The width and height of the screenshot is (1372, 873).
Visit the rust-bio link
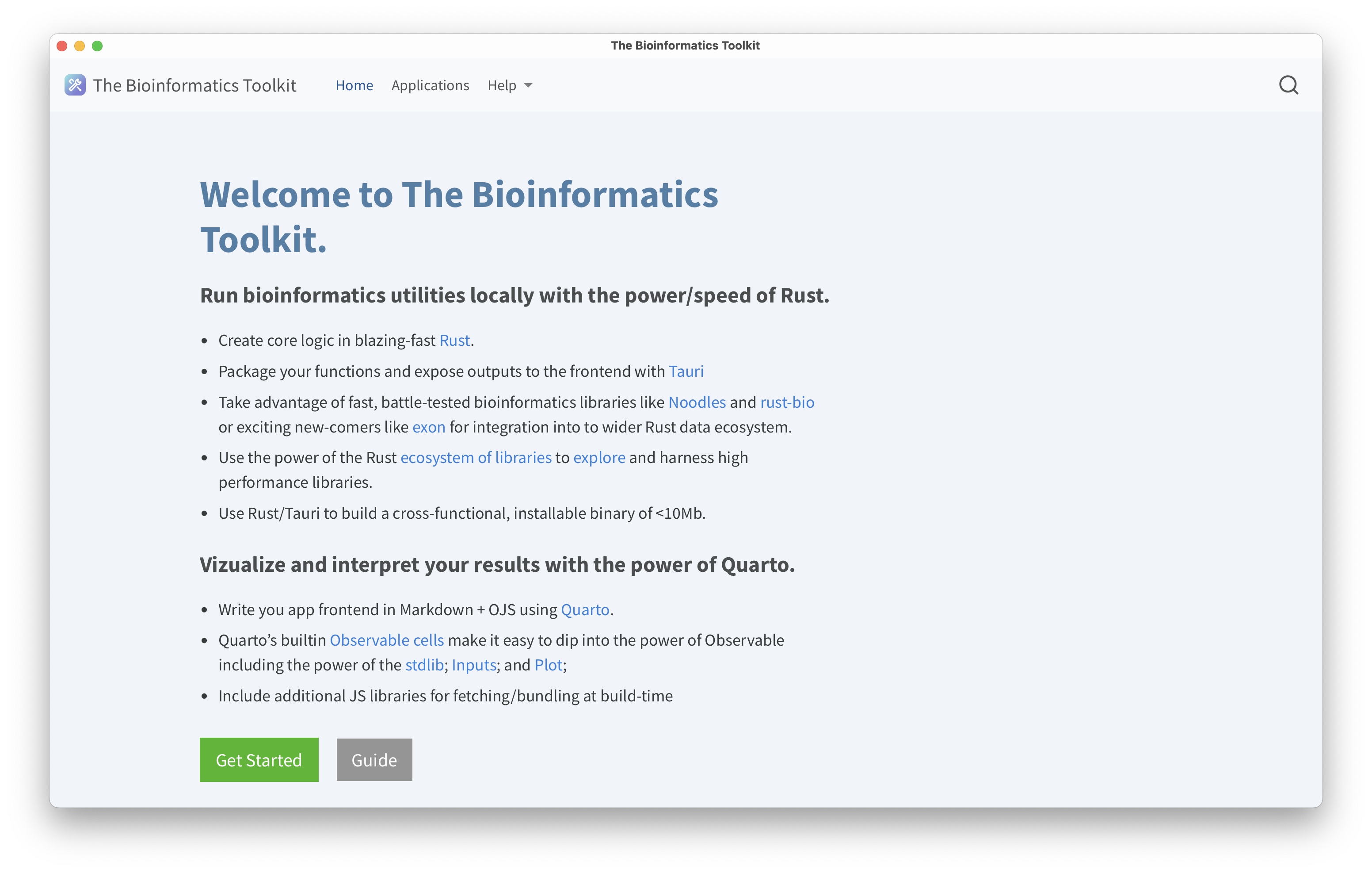[x=787, y=402]
